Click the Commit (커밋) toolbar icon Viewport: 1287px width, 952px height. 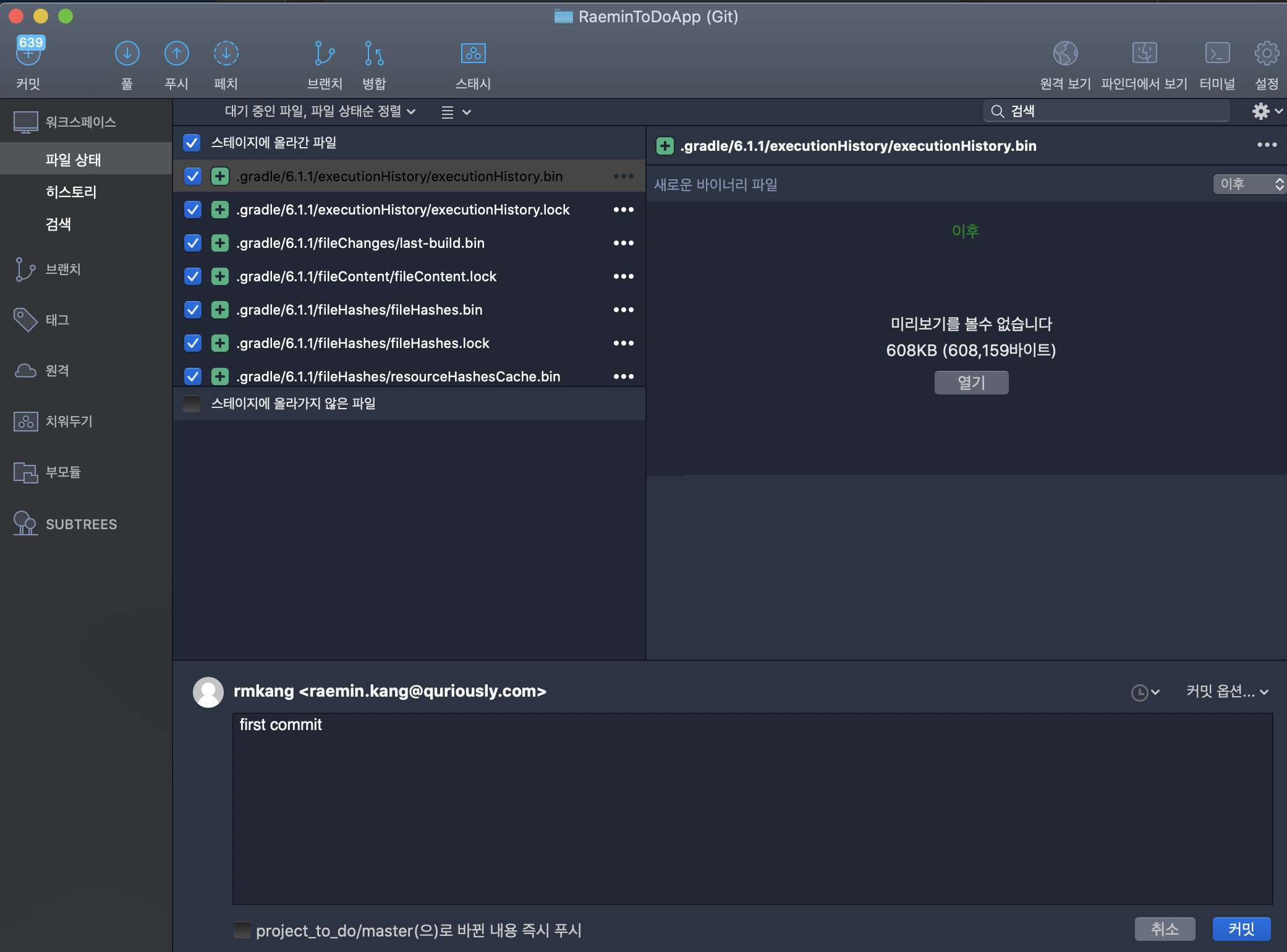coord(28,53)
